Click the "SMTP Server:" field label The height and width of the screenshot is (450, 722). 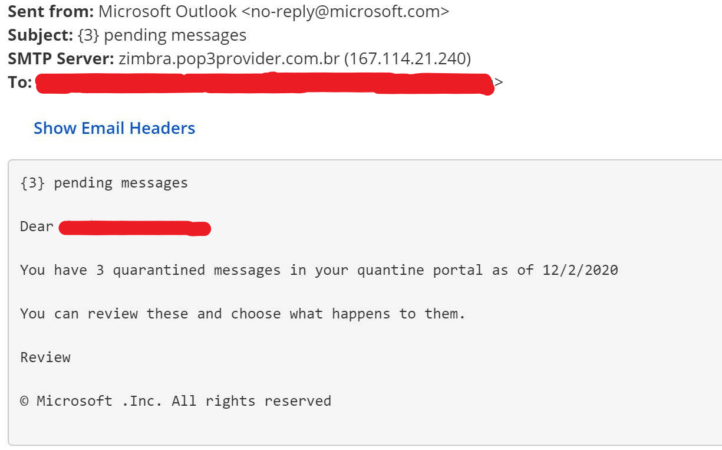(61, 58)
